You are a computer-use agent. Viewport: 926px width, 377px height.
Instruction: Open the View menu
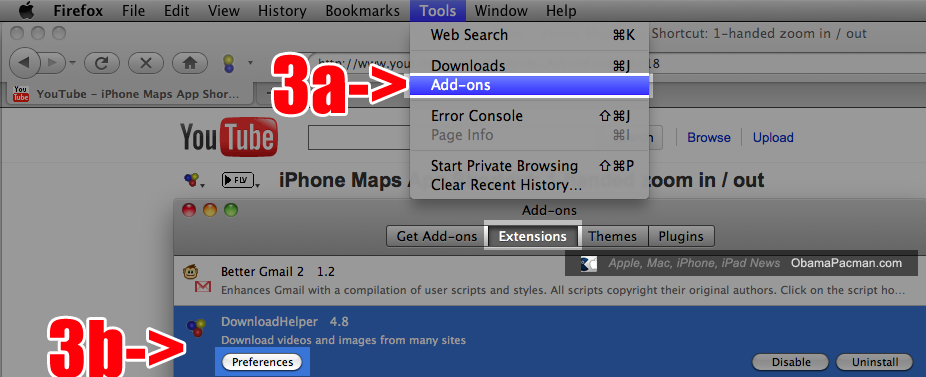pyautogui.click(x=224, y=11)
